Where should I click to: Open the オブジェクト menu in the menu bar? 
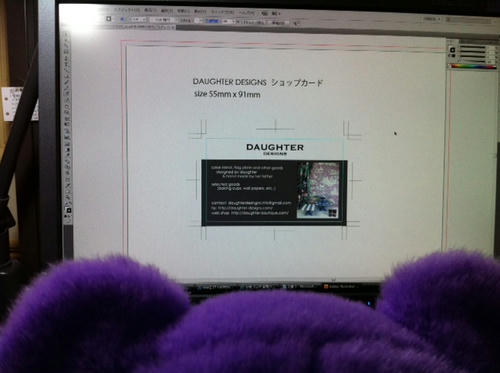[x=127, y=10]
